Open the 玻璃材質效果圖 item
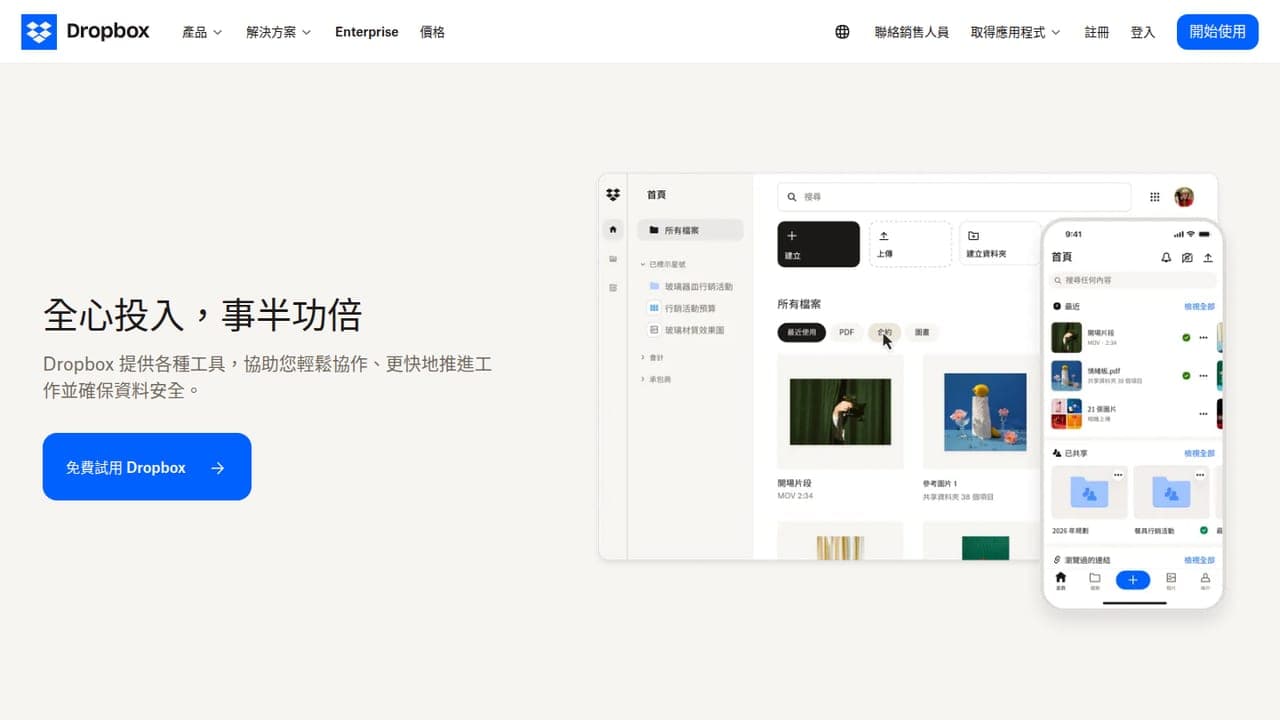 686,330
